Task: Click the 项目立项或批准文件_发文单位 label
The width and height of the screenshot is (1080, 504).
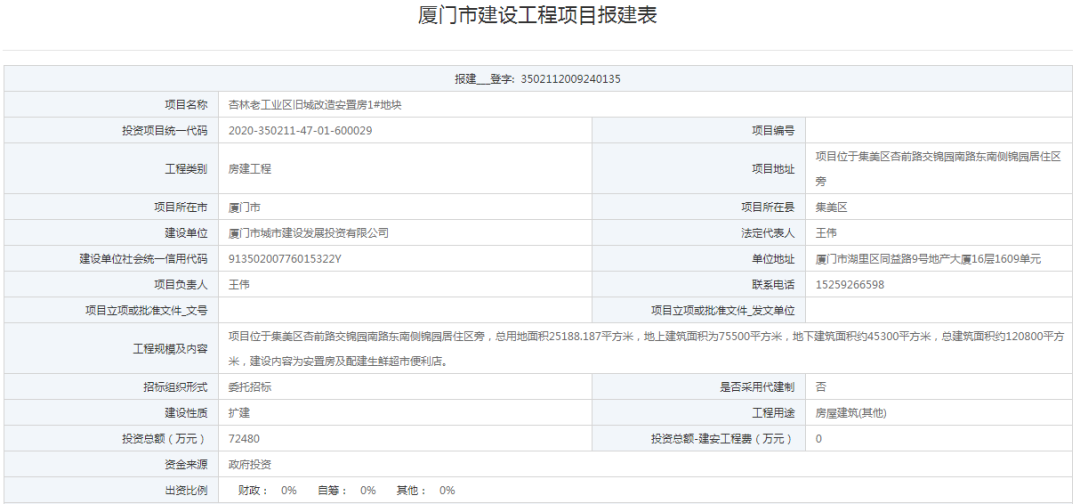Action: coord(723,310)
